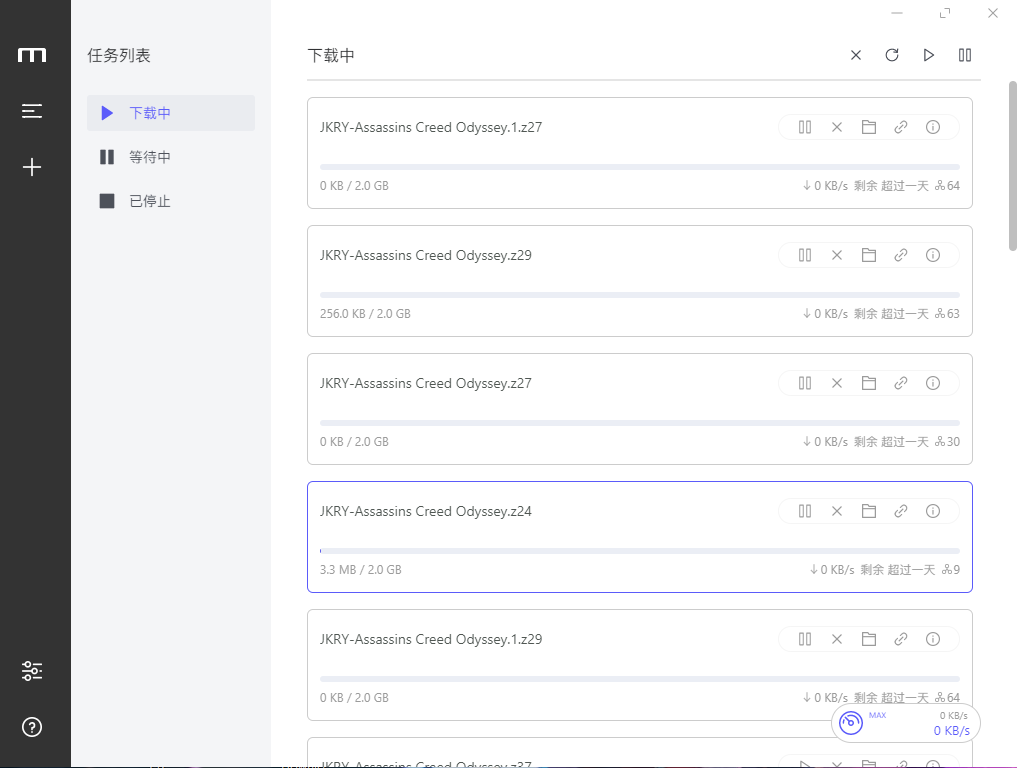Open folder for Odyssey.z24 task
The image size is (1017, 768).
[868, 511]
